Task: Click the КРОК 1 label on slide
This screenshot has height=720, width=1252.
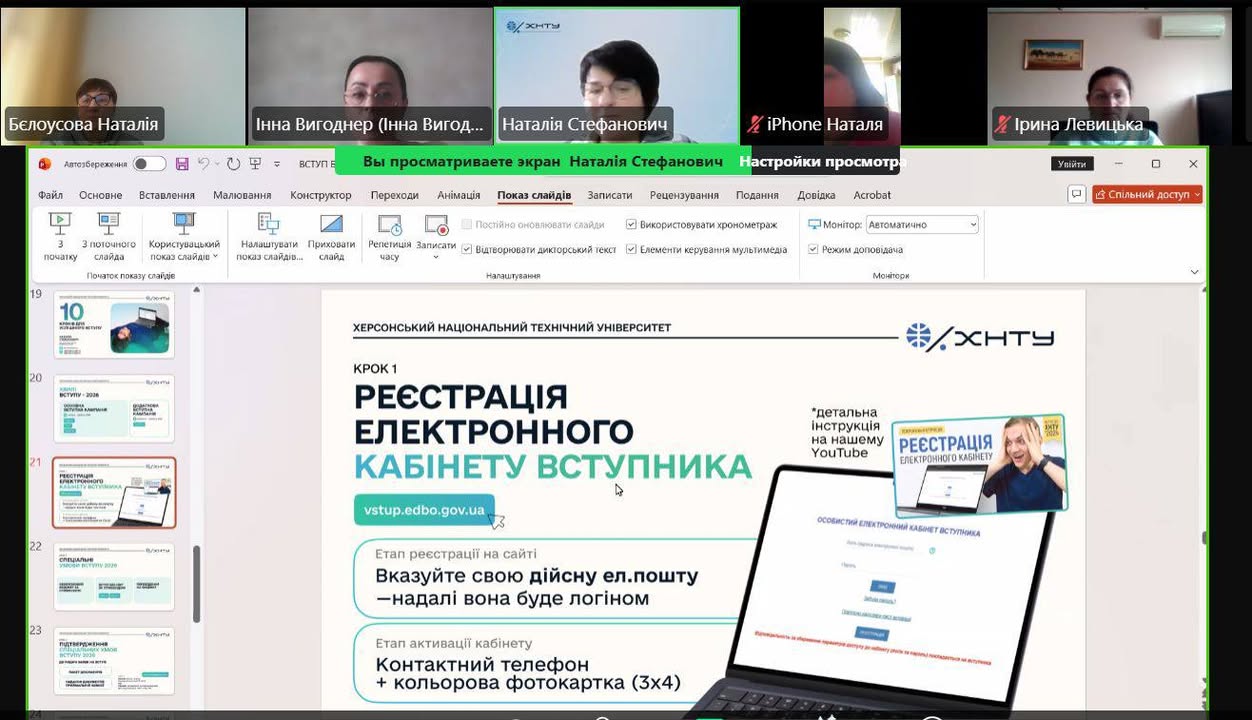Action: [375, 369]
